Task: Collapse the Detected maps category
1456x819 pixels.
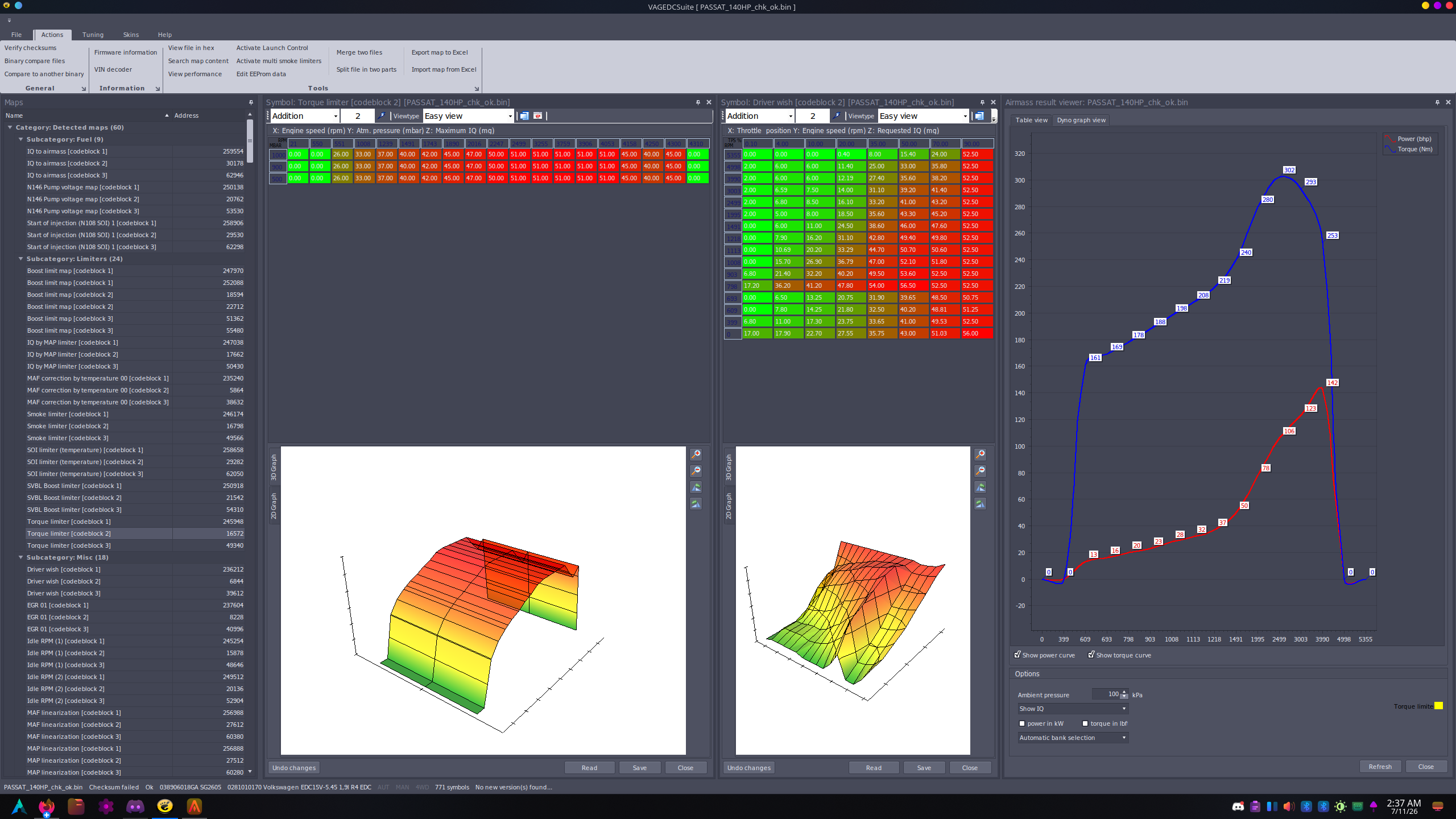Action: click(10, 127)
